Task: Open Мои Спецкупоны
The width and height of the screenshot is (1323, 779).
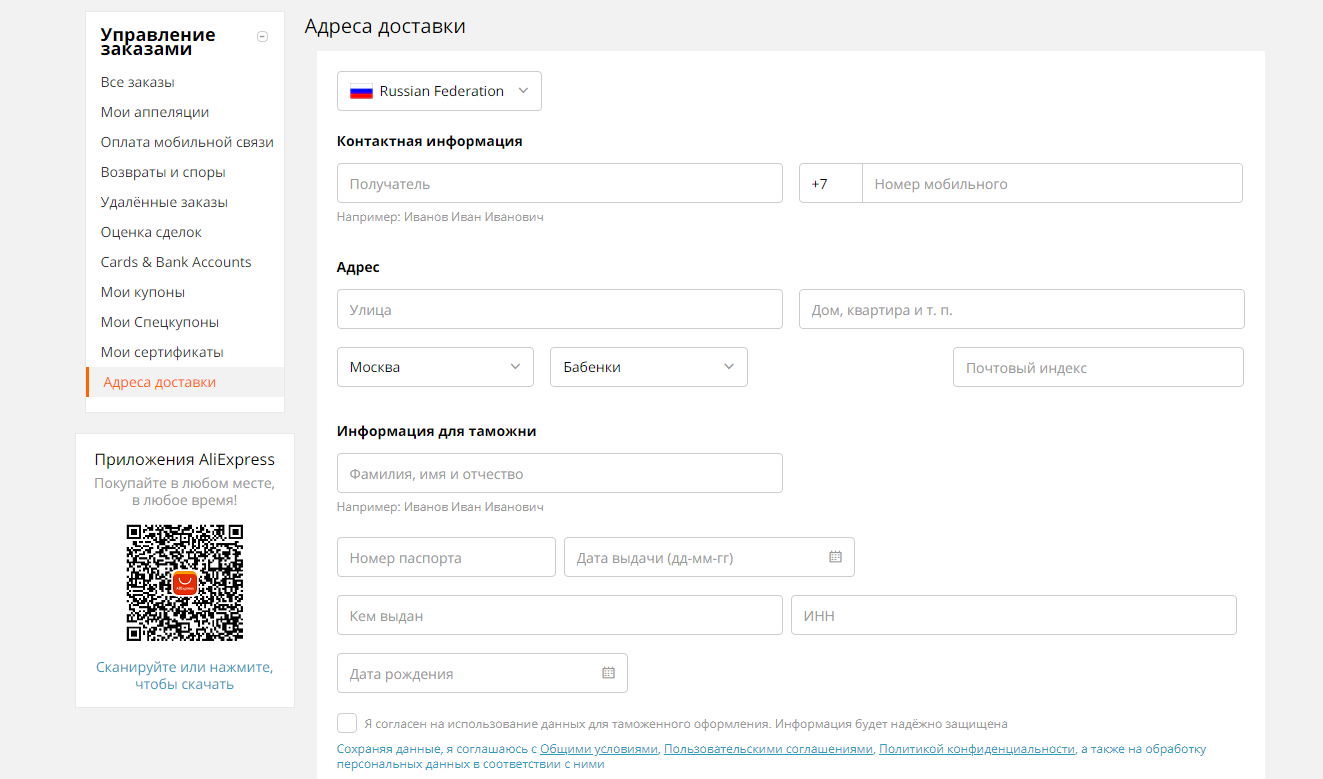Action: pos(160,322)
